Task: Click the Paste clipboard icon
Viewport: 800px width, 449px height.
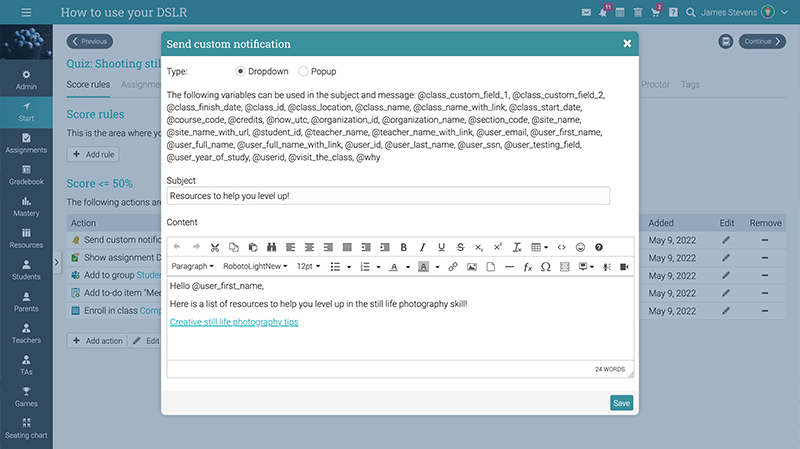Action: click(x=253, y=247)
